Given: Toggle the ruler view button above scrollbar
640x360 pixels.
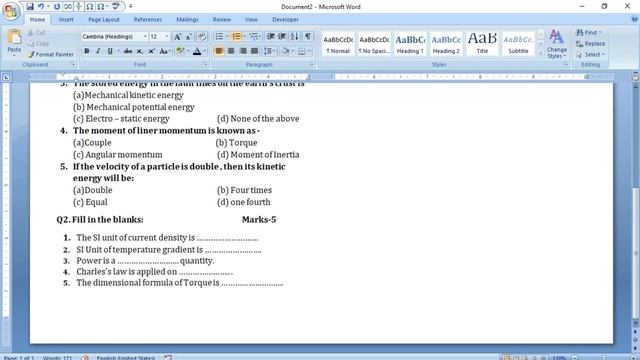Looking at the screenshot, I should click(x=636, y=77).
